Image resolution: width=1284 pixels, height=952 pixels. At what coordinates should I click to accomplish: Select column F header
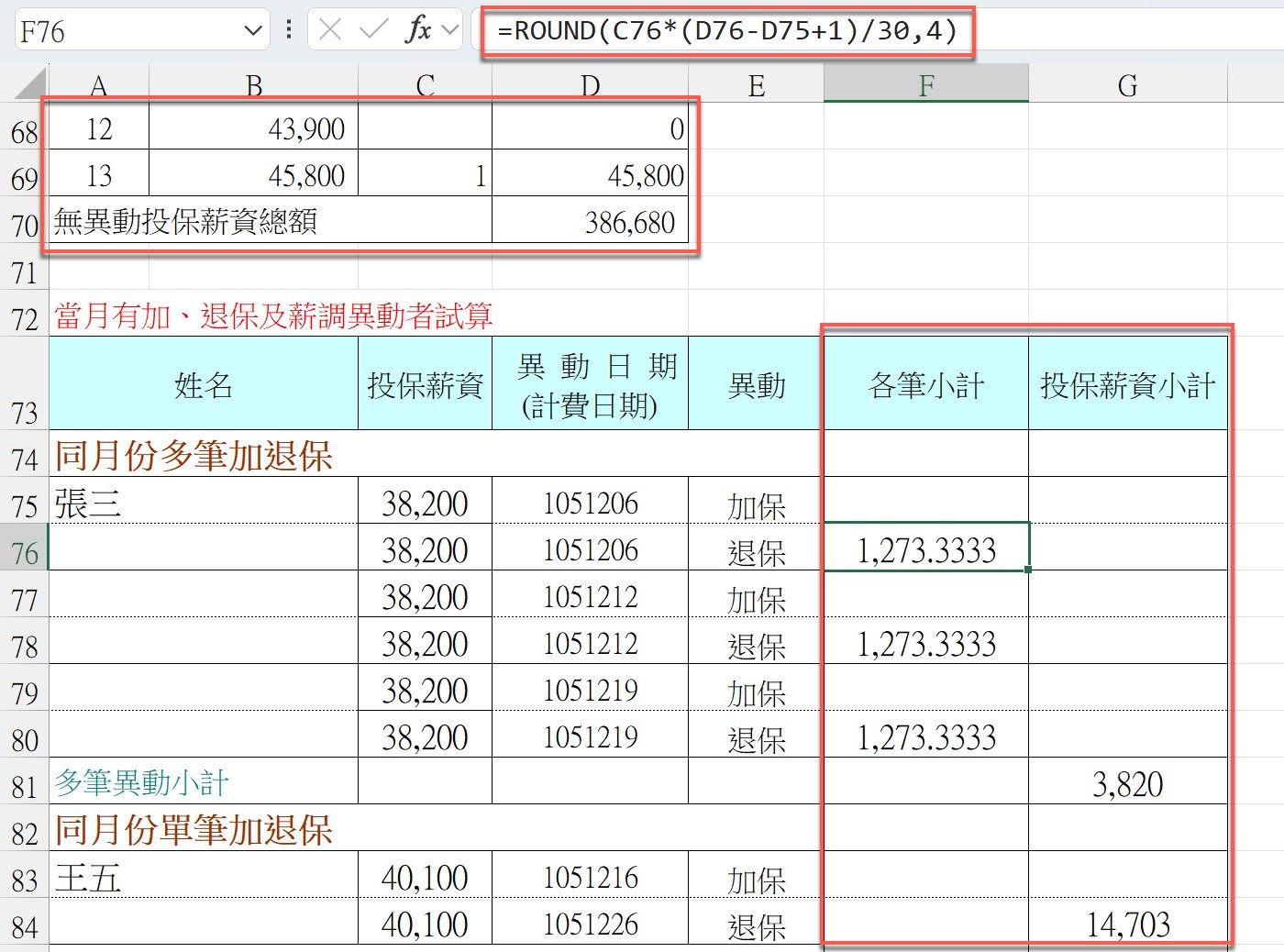pyautogui.click(x=925, y=86)
